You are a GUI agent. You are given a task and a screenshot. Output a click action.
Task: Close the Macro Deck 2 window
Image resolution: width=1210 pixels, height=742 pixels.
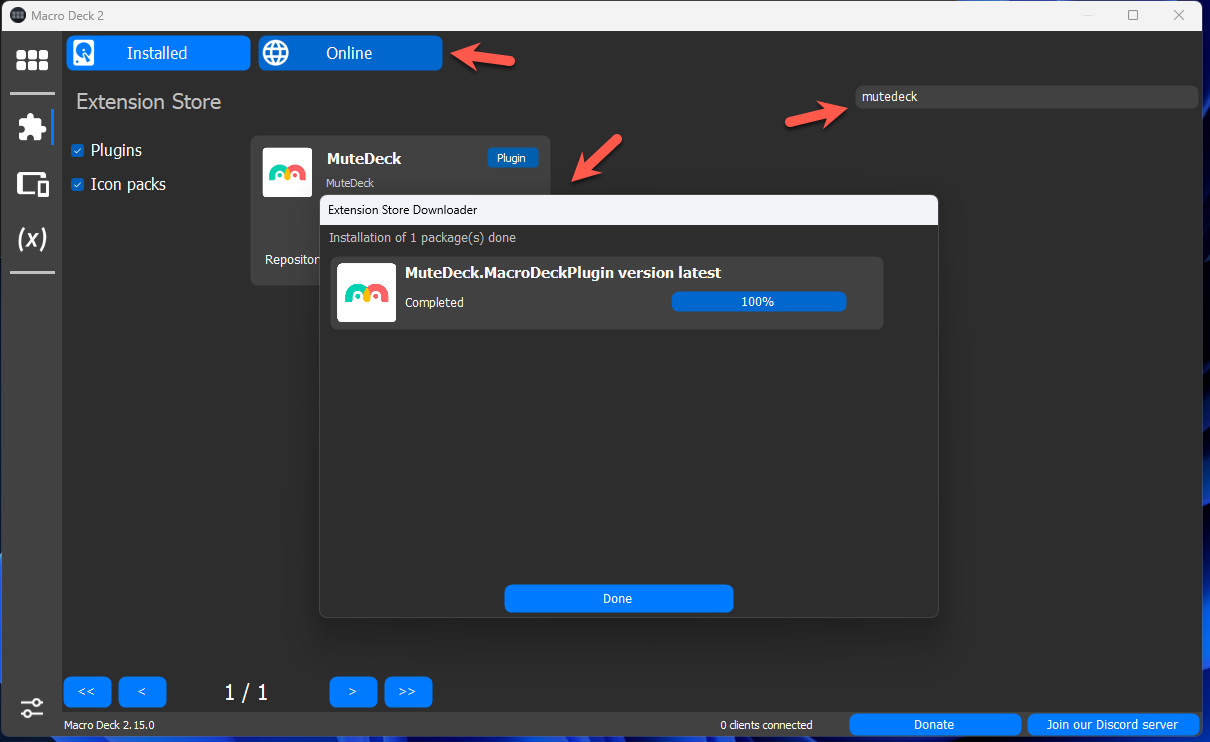coord(1180,15)
